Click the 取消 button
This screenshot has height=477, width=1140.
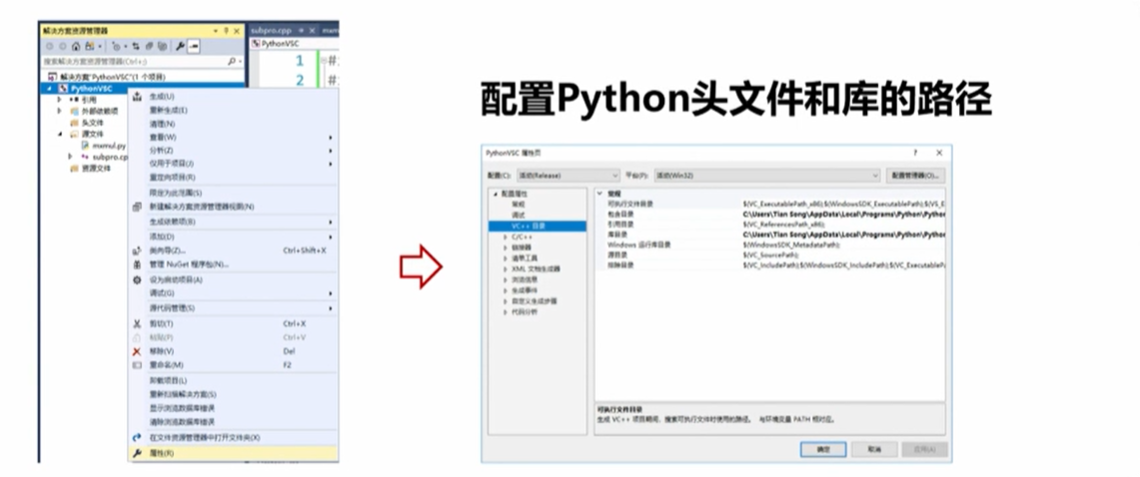pos(874,450)
